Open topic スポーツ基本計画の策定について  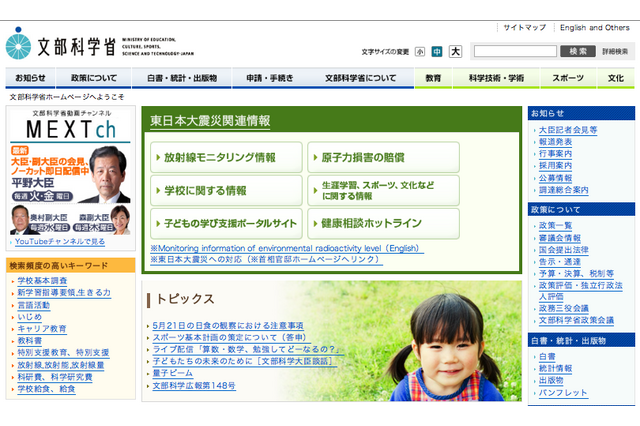click(x=229, y=337)
